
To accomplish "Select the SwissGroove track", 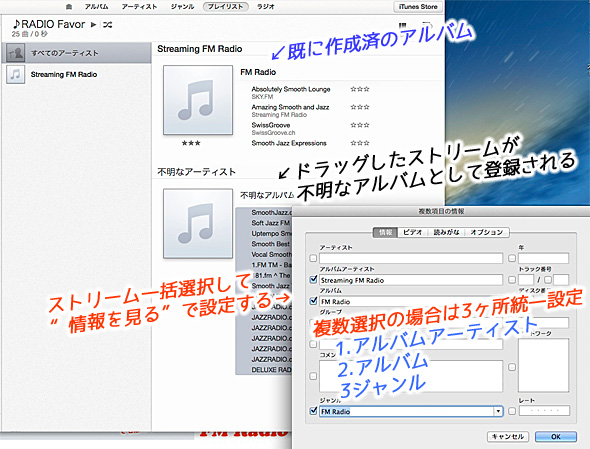I will tap(271, 125).
